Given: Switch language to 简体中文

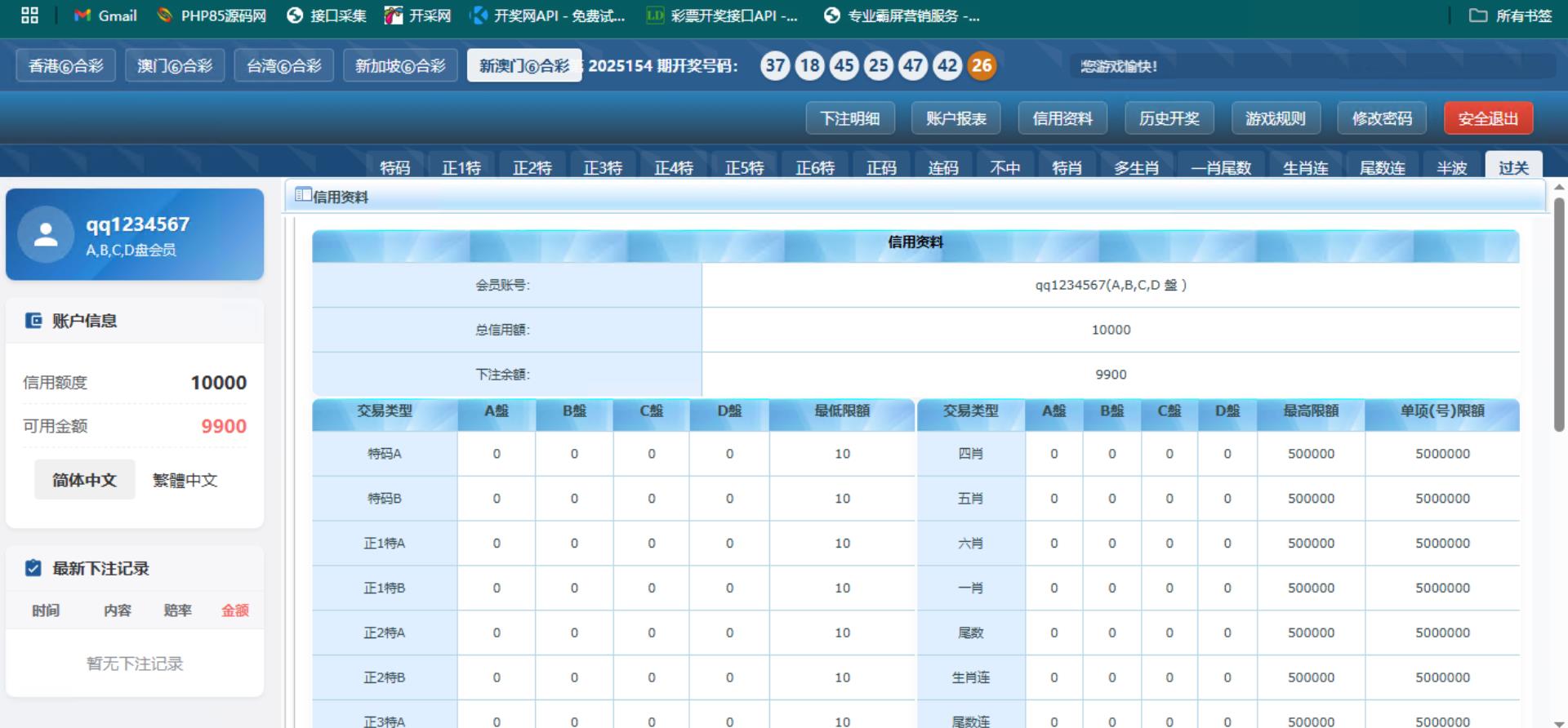Looking at the screenshot, I should tap(84, 480).
